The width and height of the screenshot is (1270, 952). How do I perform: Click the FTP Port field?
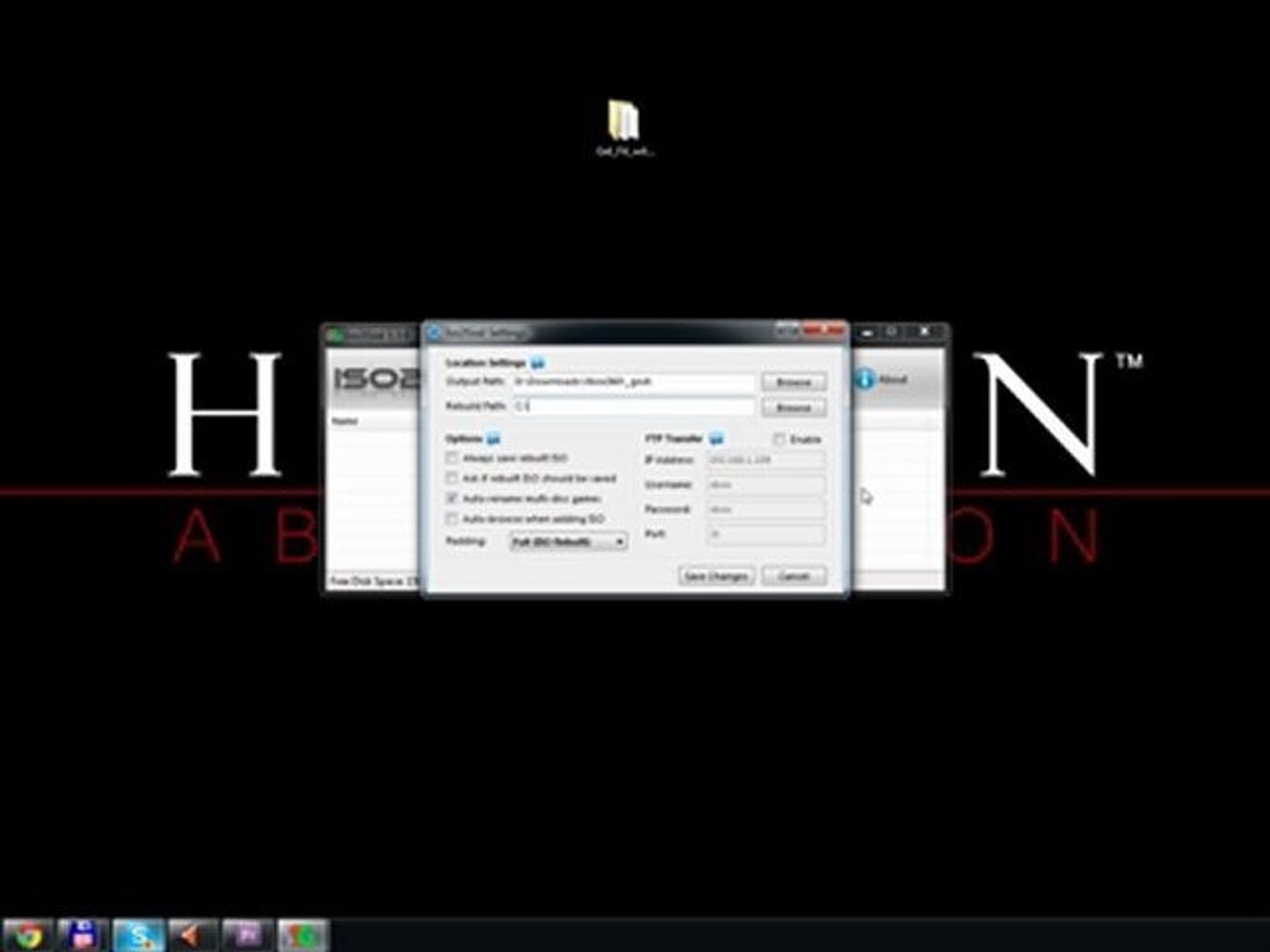point(766,534)
